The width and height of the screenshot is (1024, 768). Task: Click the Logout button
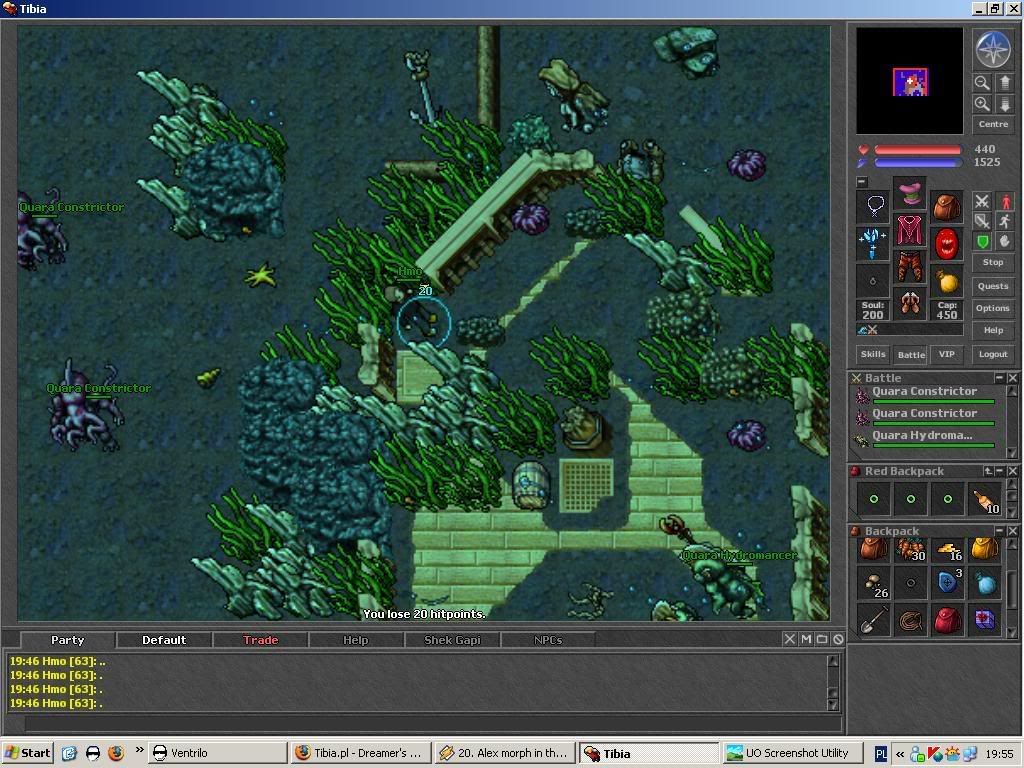(x=993, y=354)
